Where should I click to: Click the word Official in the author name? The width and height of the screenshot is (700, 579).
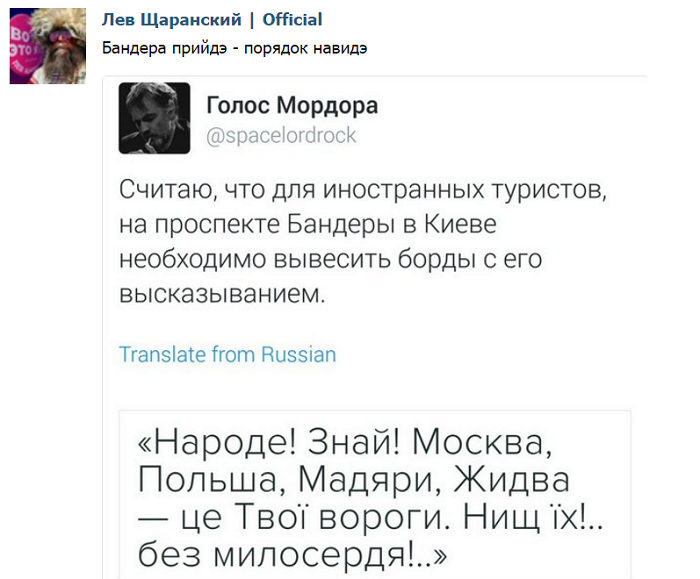(x=292, y=20)
